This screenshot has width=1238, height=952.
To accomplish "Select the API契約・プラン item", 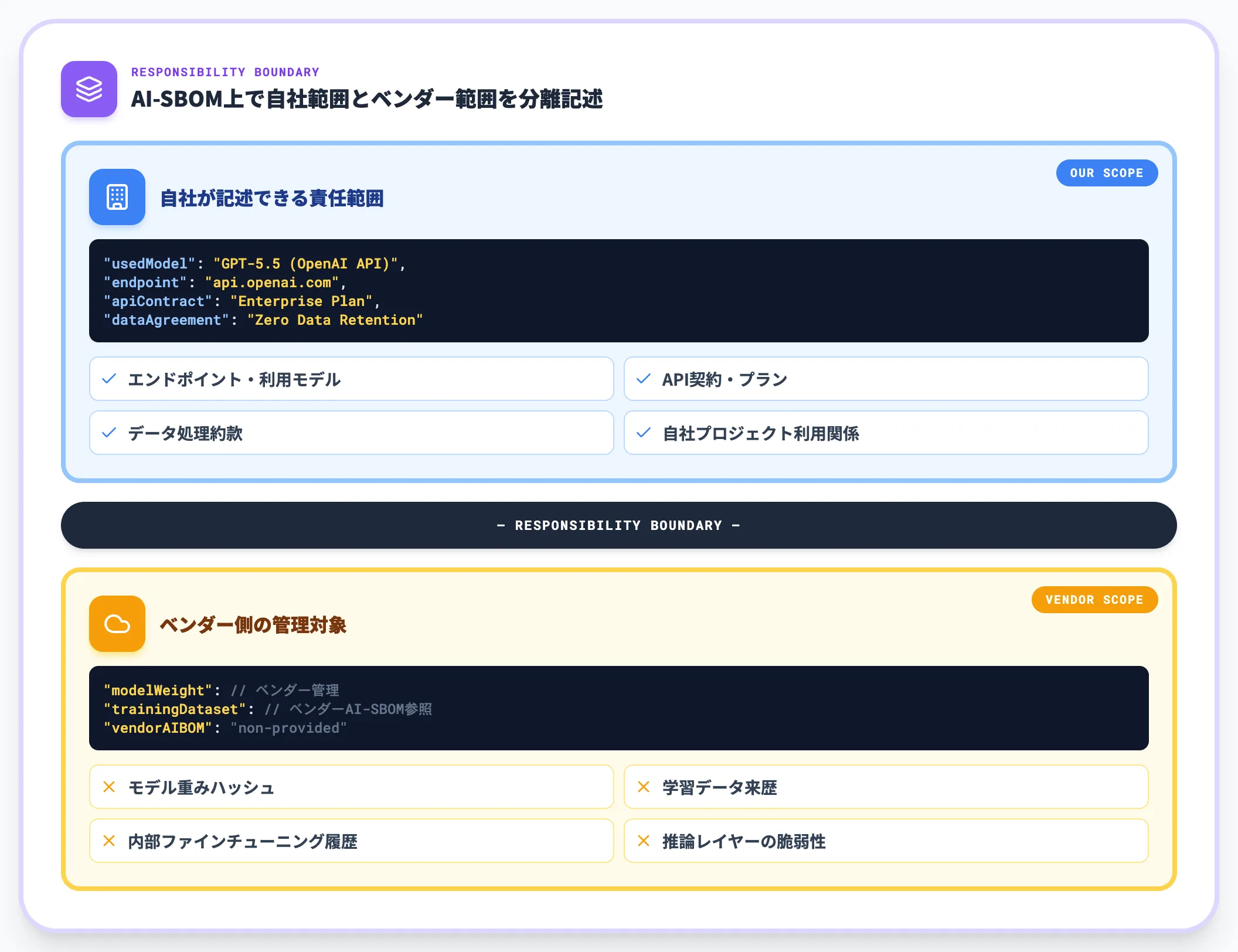I will (886, 379).
